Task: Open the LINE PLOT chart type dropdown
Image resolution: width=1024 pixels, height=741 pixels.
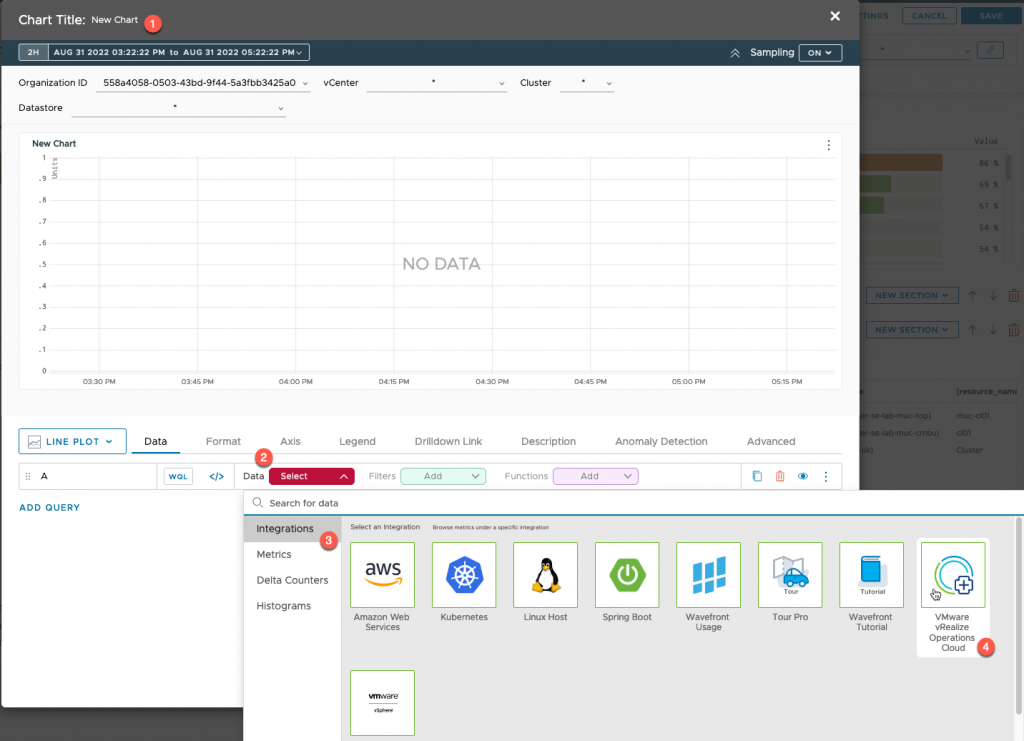Action: (x=72, y=441)
